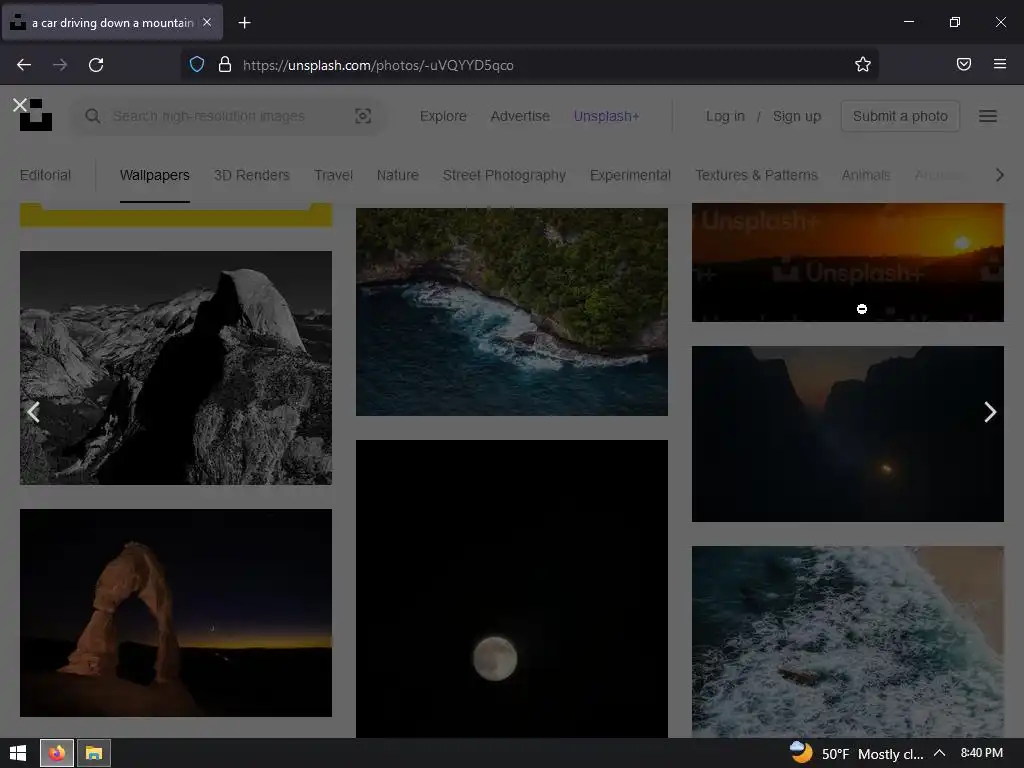Open the site hamburger menu
Viewport: 1024px width, 768px height.
click(987, 116)
